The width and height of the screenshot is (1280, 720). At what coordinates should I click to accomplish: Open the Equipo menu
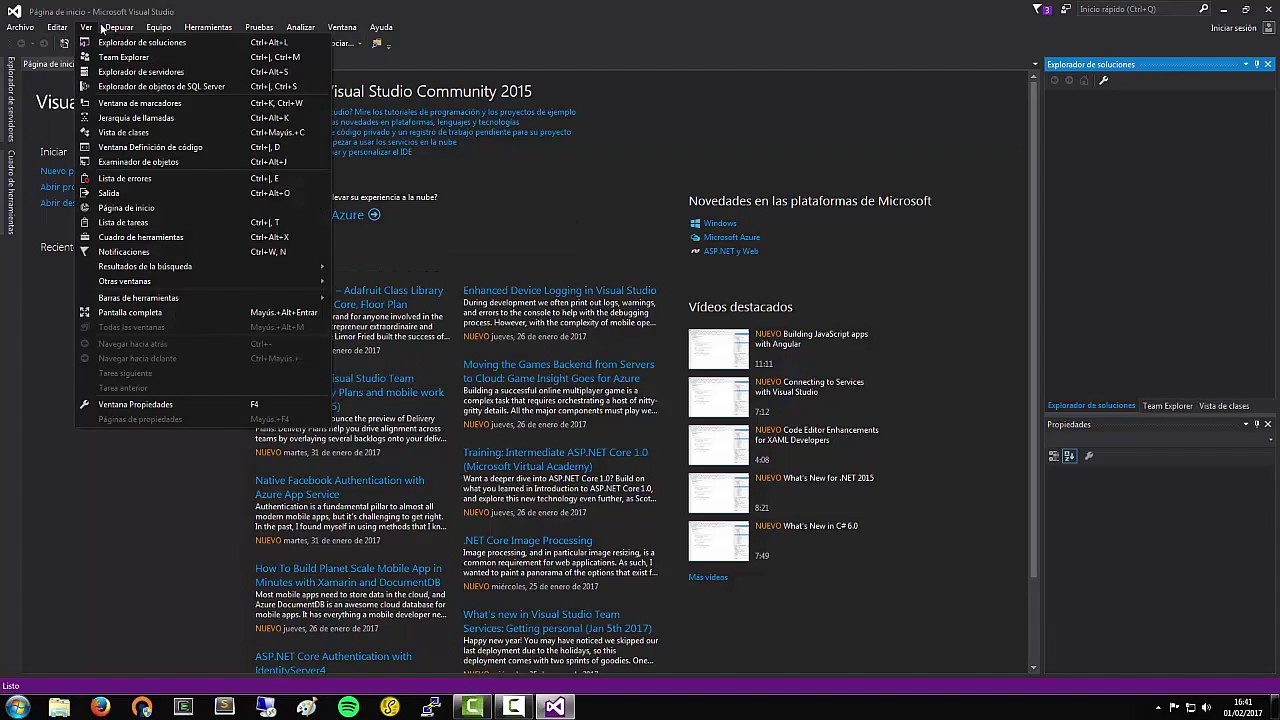[159, 27]
